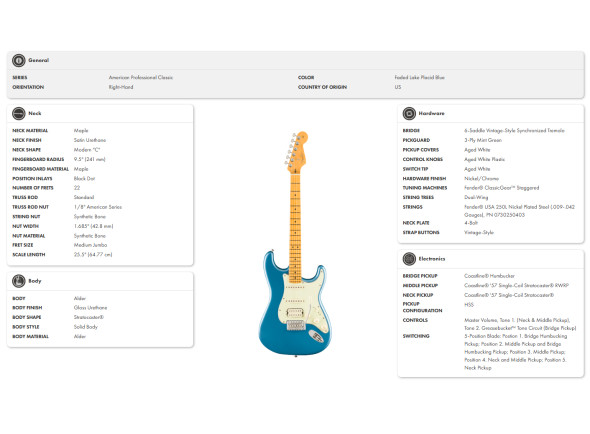The image size is (590, 434).
Task: Click the COUNTRY OF ORIGIN label
Action: click(322, 87)
